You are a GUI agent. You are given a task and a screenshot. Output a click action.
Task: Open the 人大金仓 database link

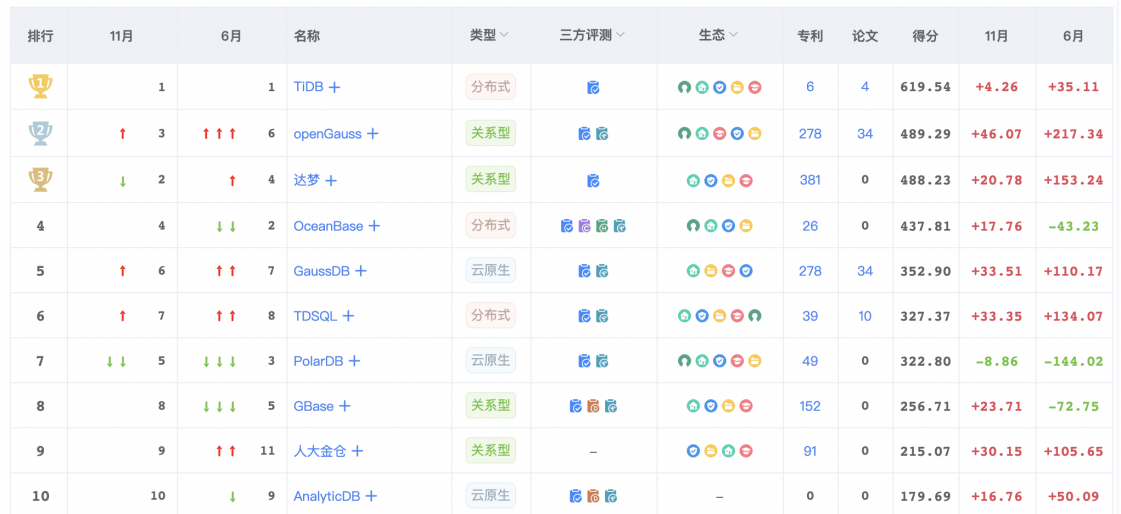pyautogui.click(x=320, y=451)
